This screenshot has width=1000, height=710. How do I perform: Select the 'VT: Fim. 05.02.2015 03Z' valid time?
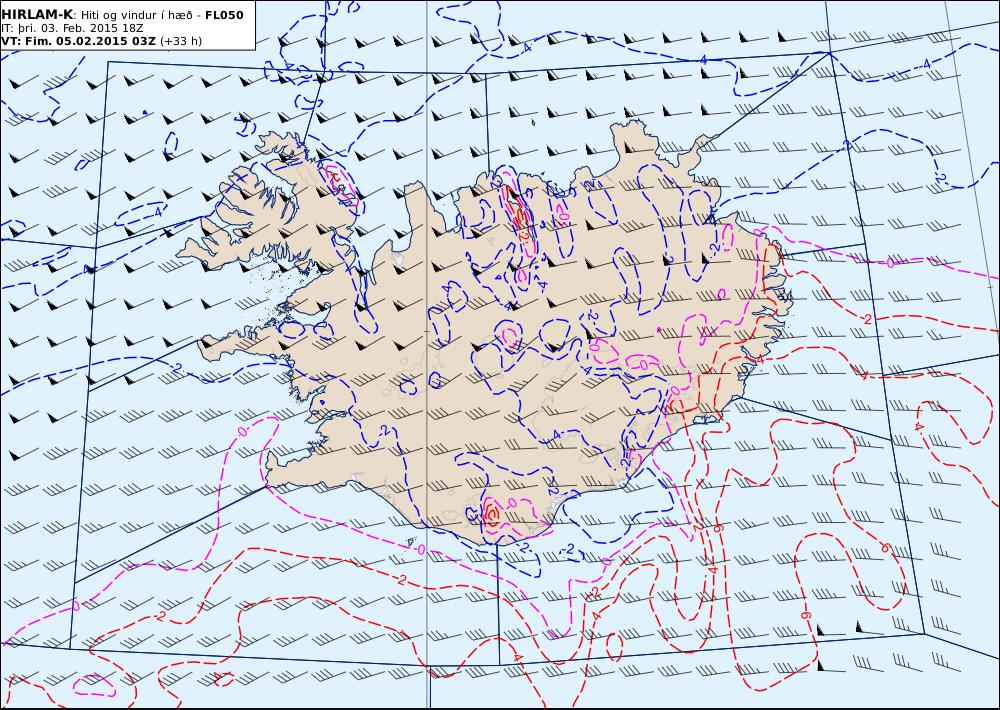pos(78,41)
